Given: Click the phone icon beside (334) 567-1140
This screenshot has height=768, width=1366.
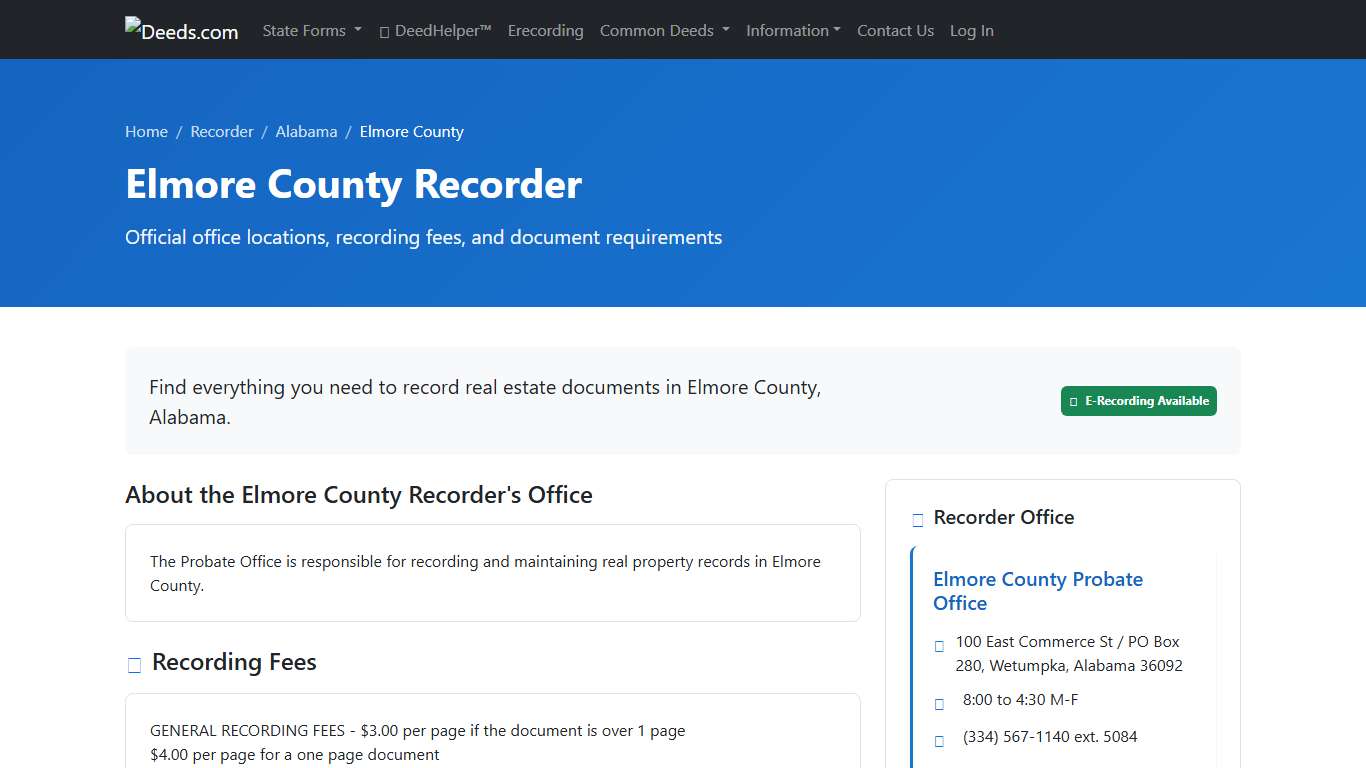Looking at the screenshot, I should coord(939,740).
